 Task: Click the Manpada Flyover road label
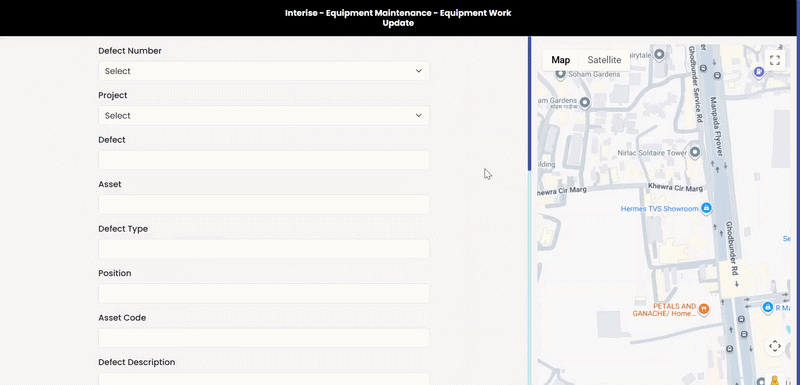pos(716,127)
